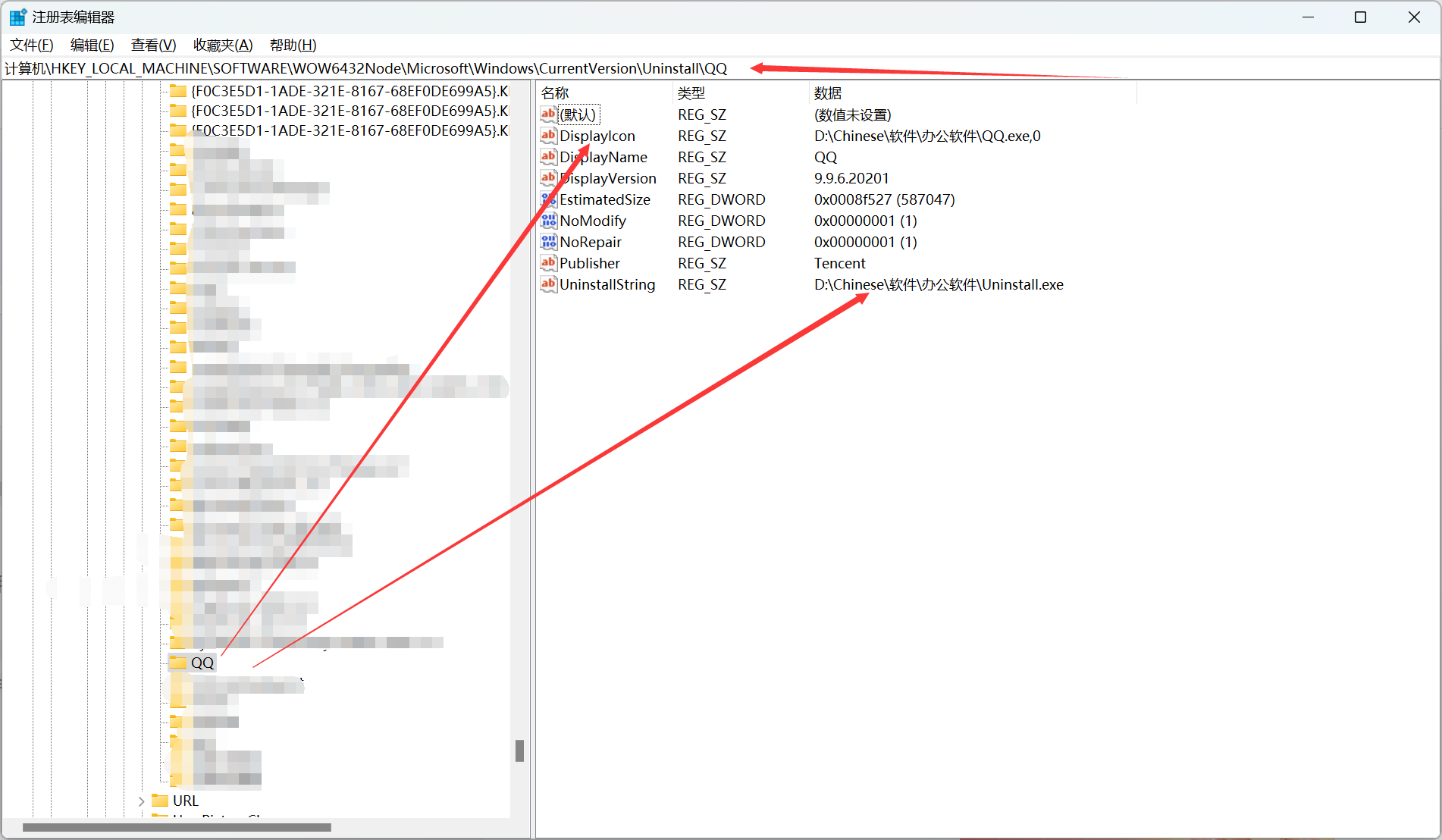1442x840 pixels.
Task: Open the 文件(F) menu
Action: (32, 45)
